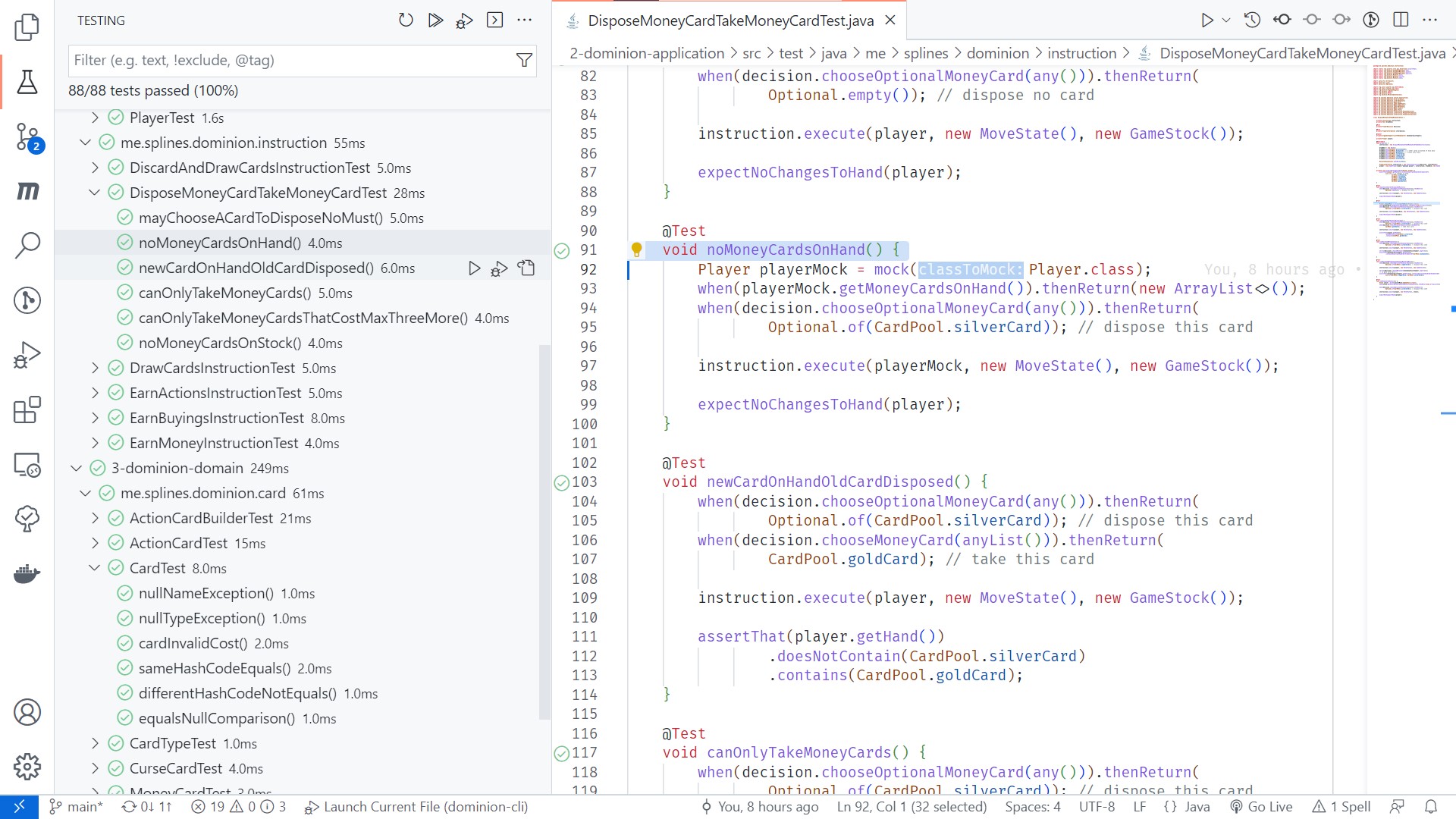Image resolution: width=1456 pixels, height=819 pixels.
Task: Open the Extensions view
Action: pyautogui.click(x=27, y=410)
